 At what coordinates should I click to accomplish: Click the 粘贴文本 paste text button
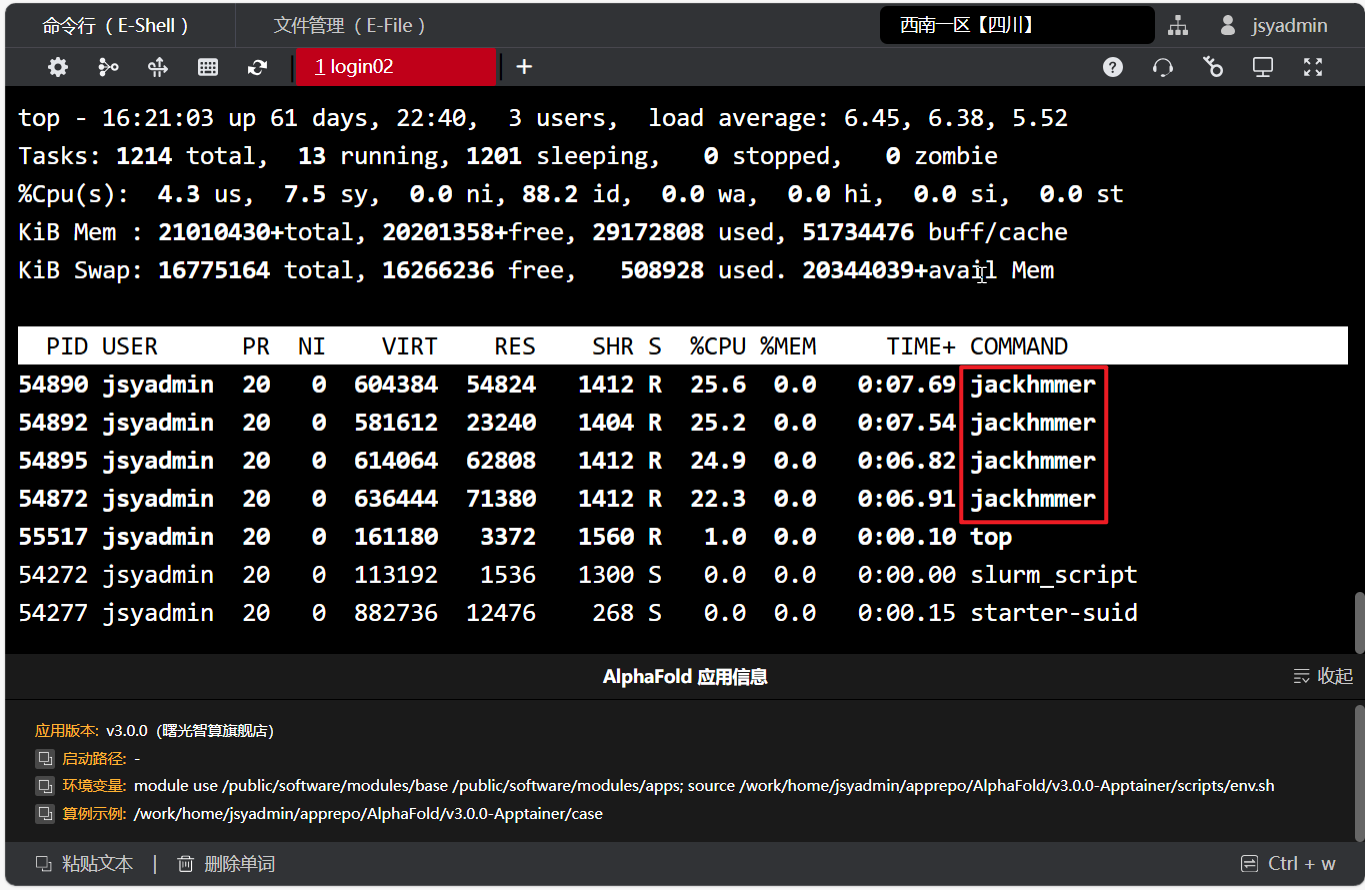tap(85, 864)
